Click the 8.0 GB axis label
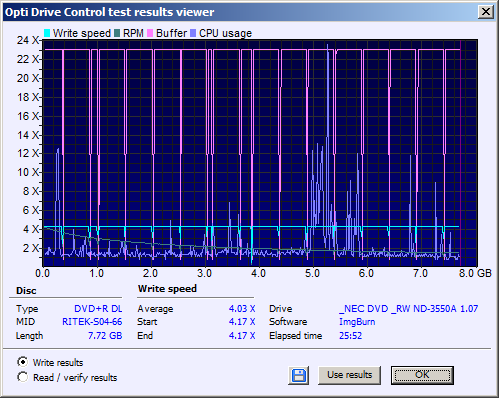499x398 pixels. point(475,274)
